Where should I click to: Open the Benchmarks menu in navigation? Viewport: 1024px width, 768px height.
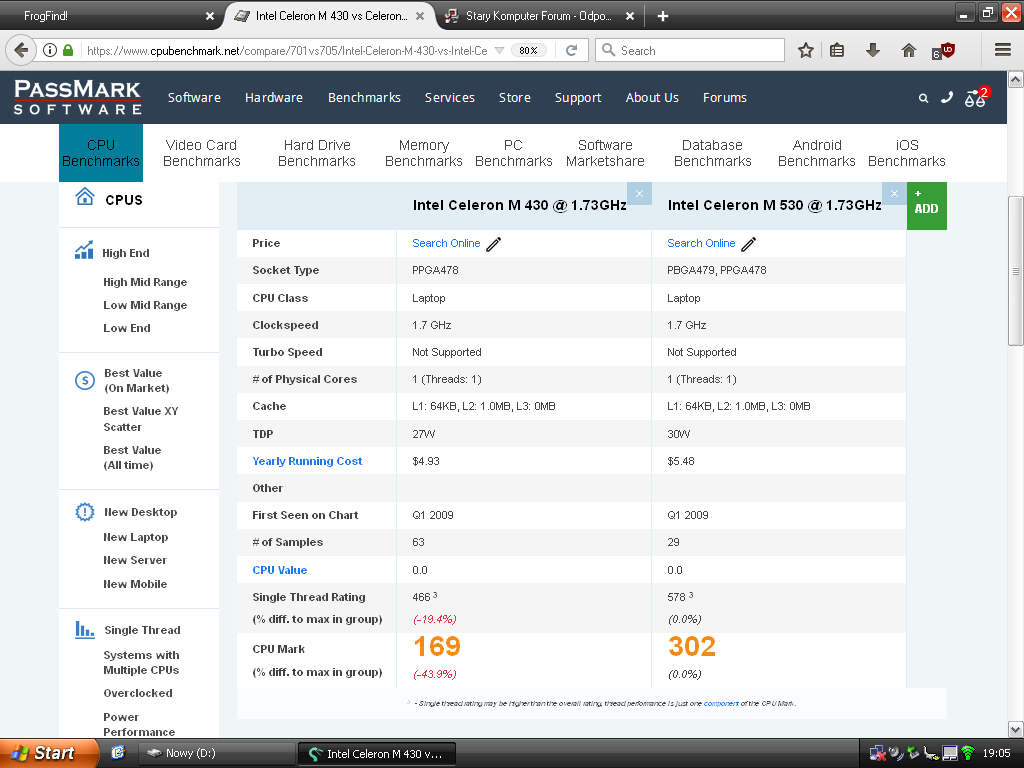(x=364, y=98)
